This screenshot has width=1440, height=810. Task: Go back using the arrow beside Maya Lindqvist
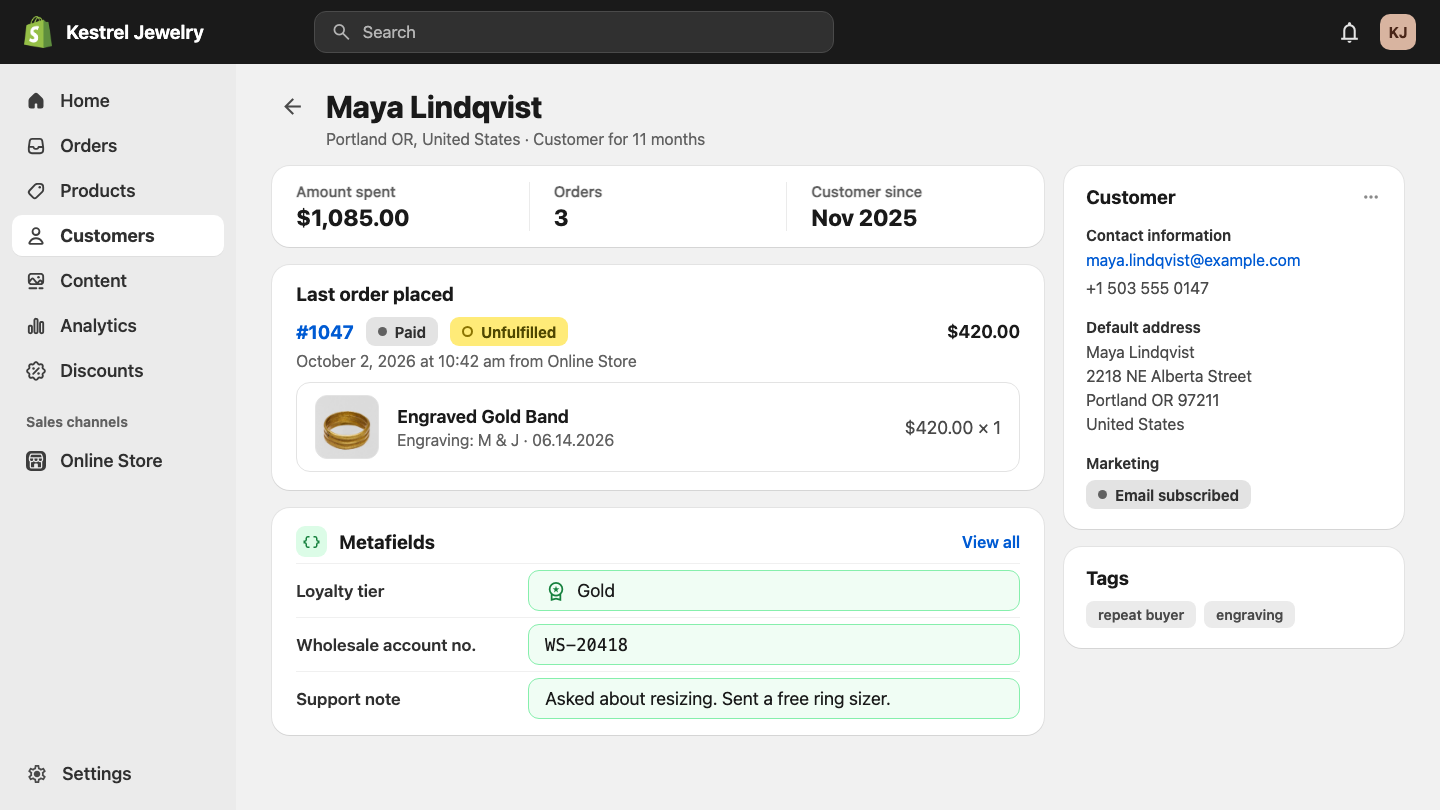point(292,107)
